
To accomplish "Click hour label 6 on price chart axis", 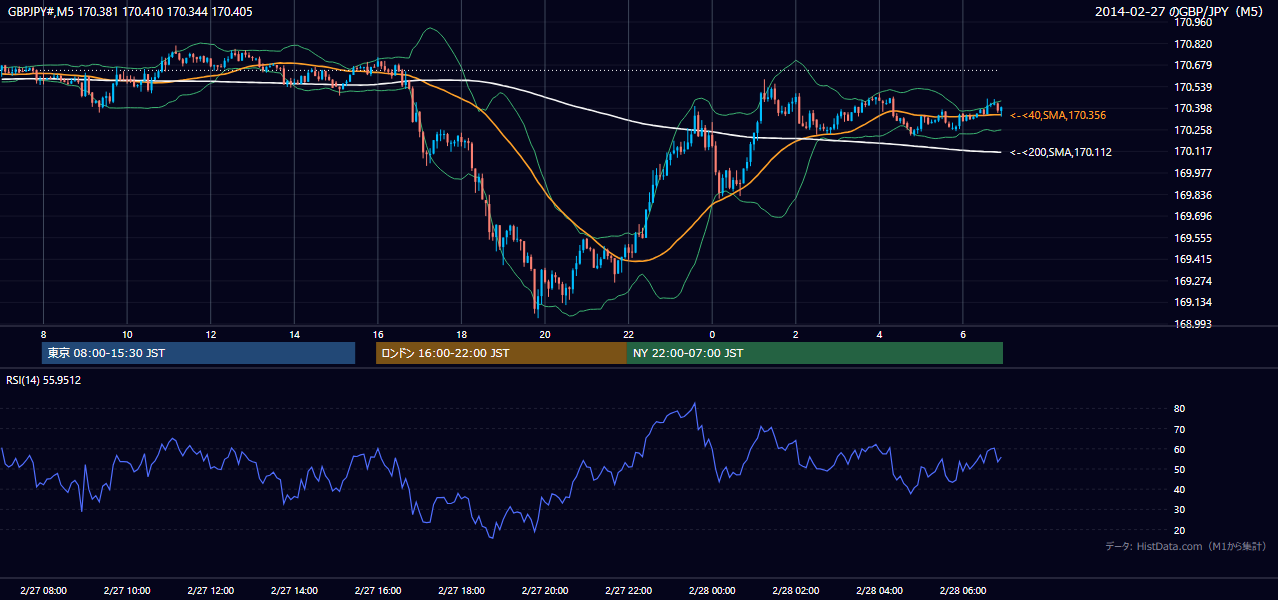I will [x=962, y=334].
